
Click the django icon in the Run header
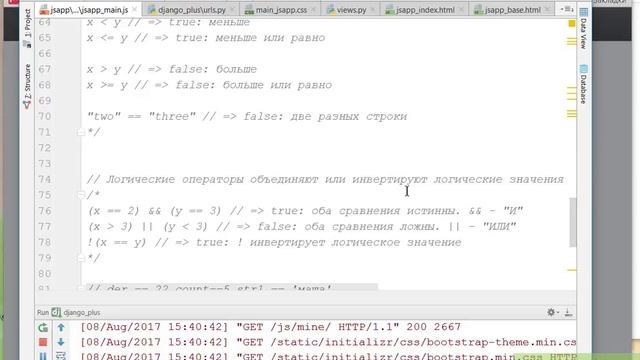point(56,313)
